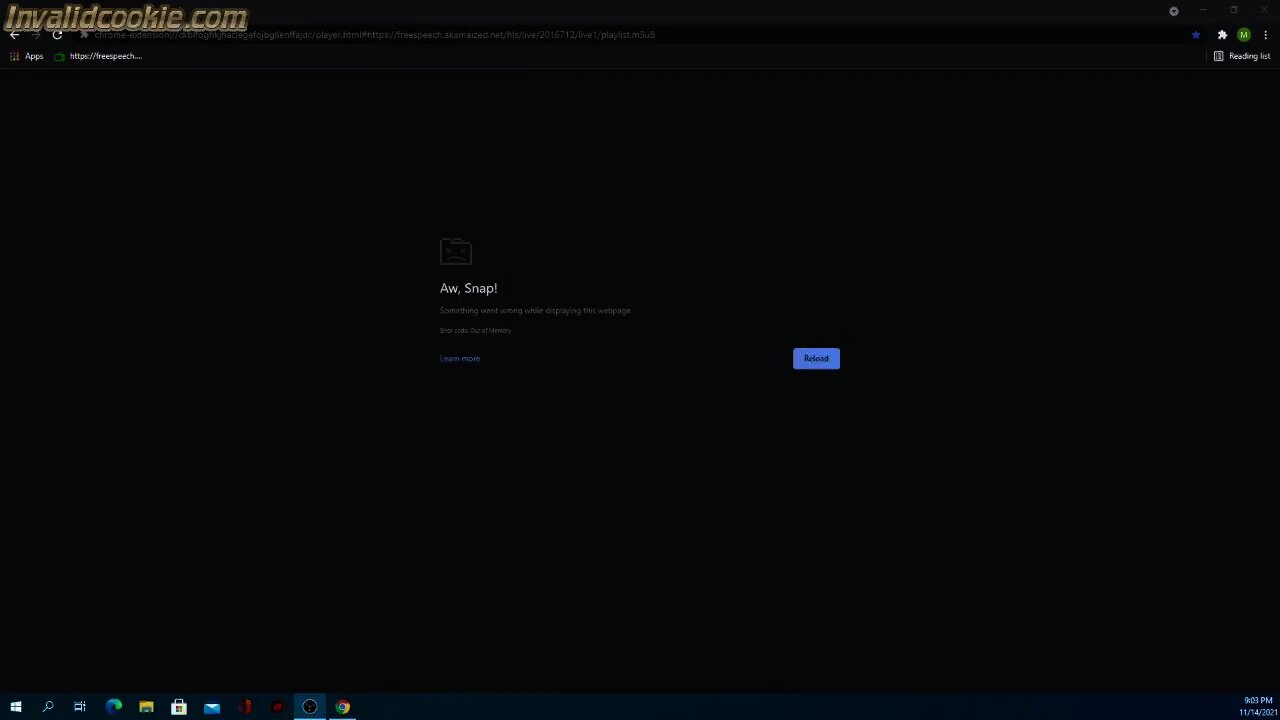Open the Apps bookmarks shortcut
The width and height of the screenshot is (1280, 720).
click(27, 56)
